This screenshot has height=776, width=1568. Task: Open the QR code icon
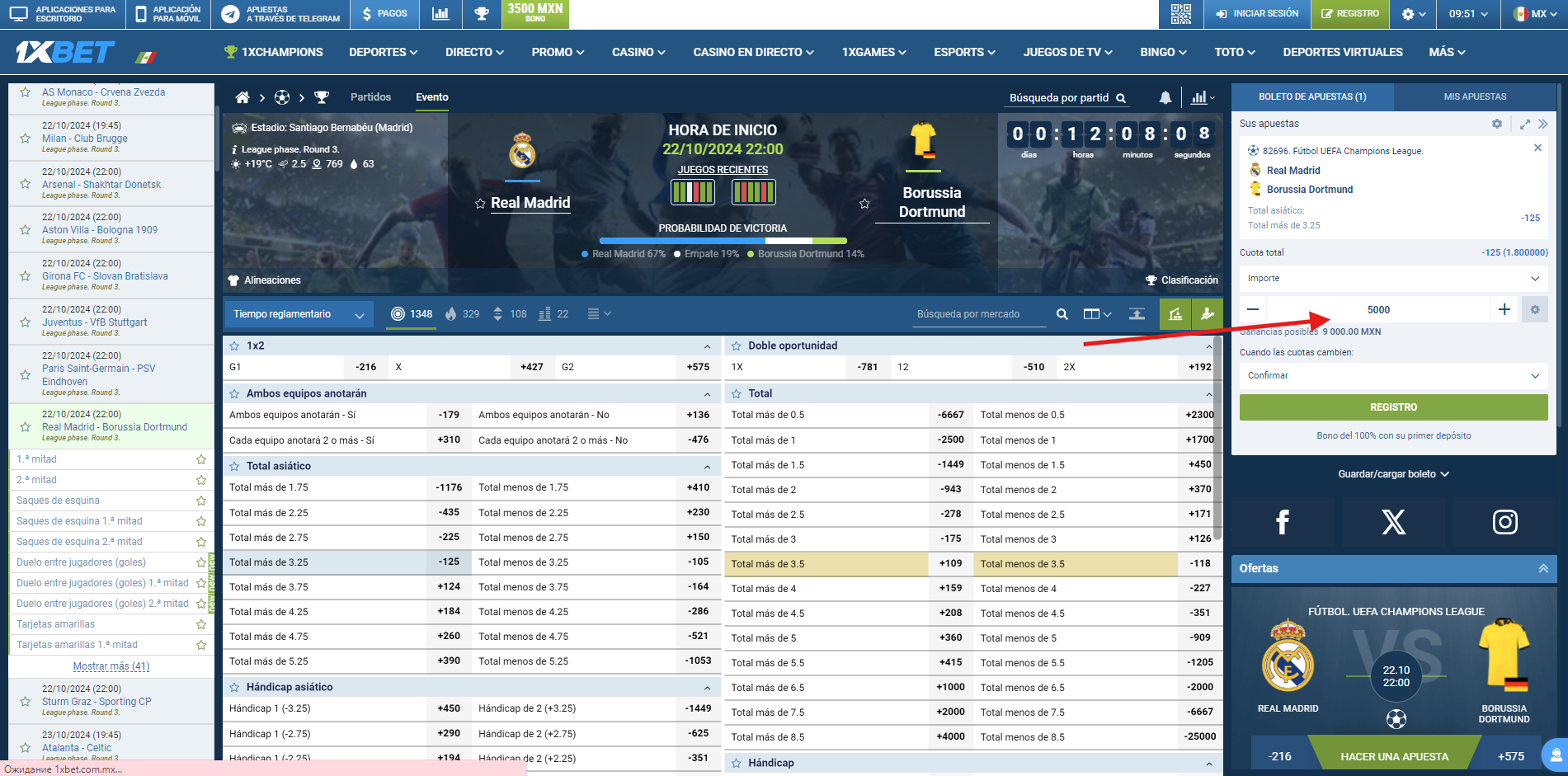(x=1180, y=14)
